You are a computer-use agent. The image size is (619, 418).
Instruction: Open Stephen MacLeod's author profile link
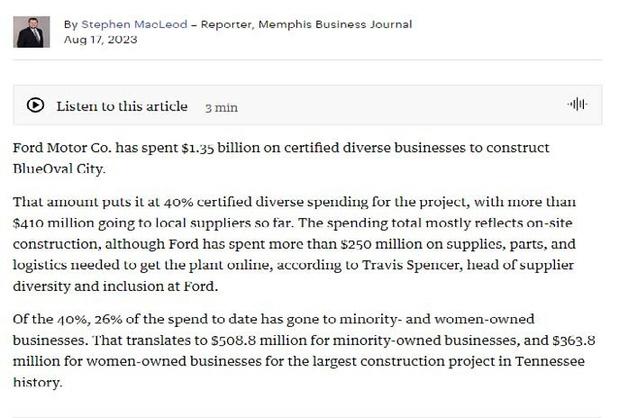pyautogui.click(x=134, y=24)
